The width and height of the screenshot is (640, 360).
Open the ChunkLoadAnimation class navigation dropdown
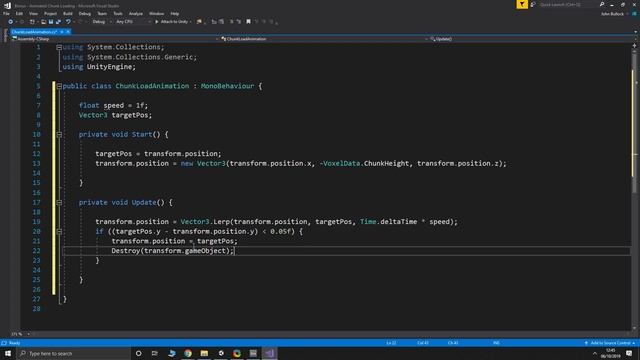click(x=324, y=39)
